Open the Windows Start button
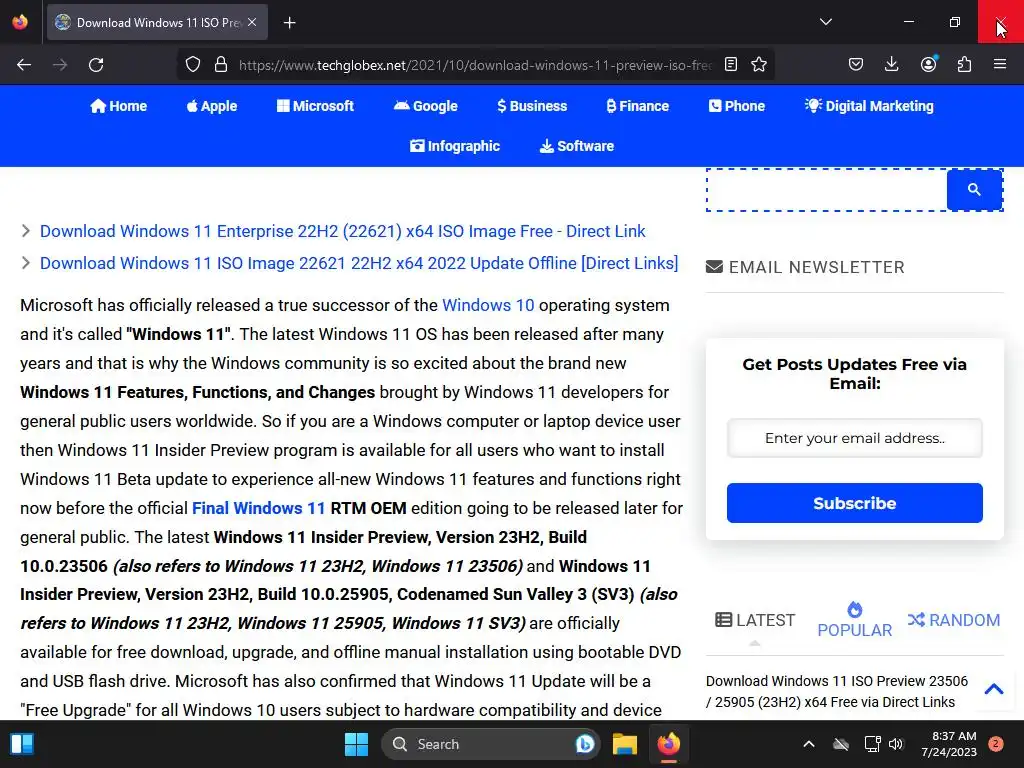Screen dimensions: 1024x768 point(357,744)
